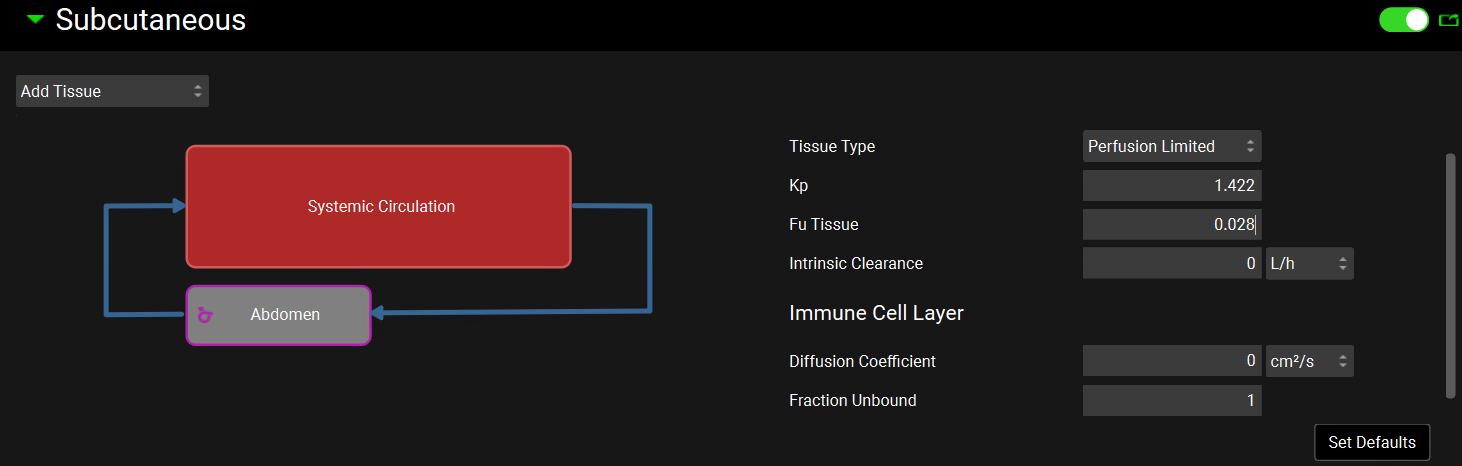
Task: Click the Fraction Unbound input field
Action: coord(1171,401)
